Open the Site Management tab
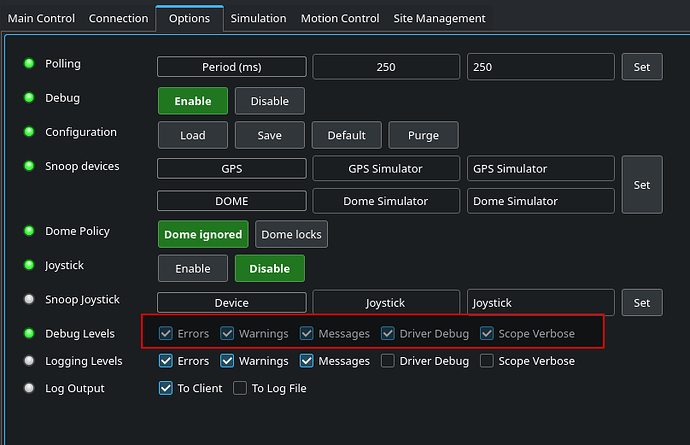The width and height of the screenshot is (690, 445). pyautogui.click(x=439, y=18)
